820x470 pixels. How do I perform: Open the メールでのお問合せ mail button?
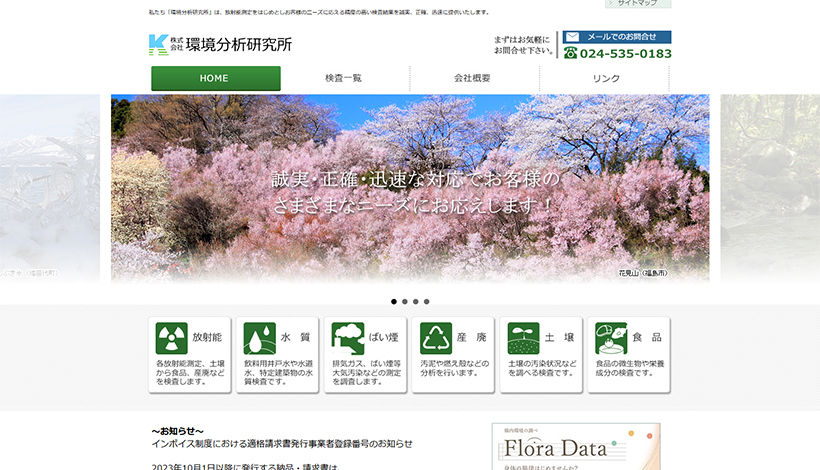click(x=617, y=37)
